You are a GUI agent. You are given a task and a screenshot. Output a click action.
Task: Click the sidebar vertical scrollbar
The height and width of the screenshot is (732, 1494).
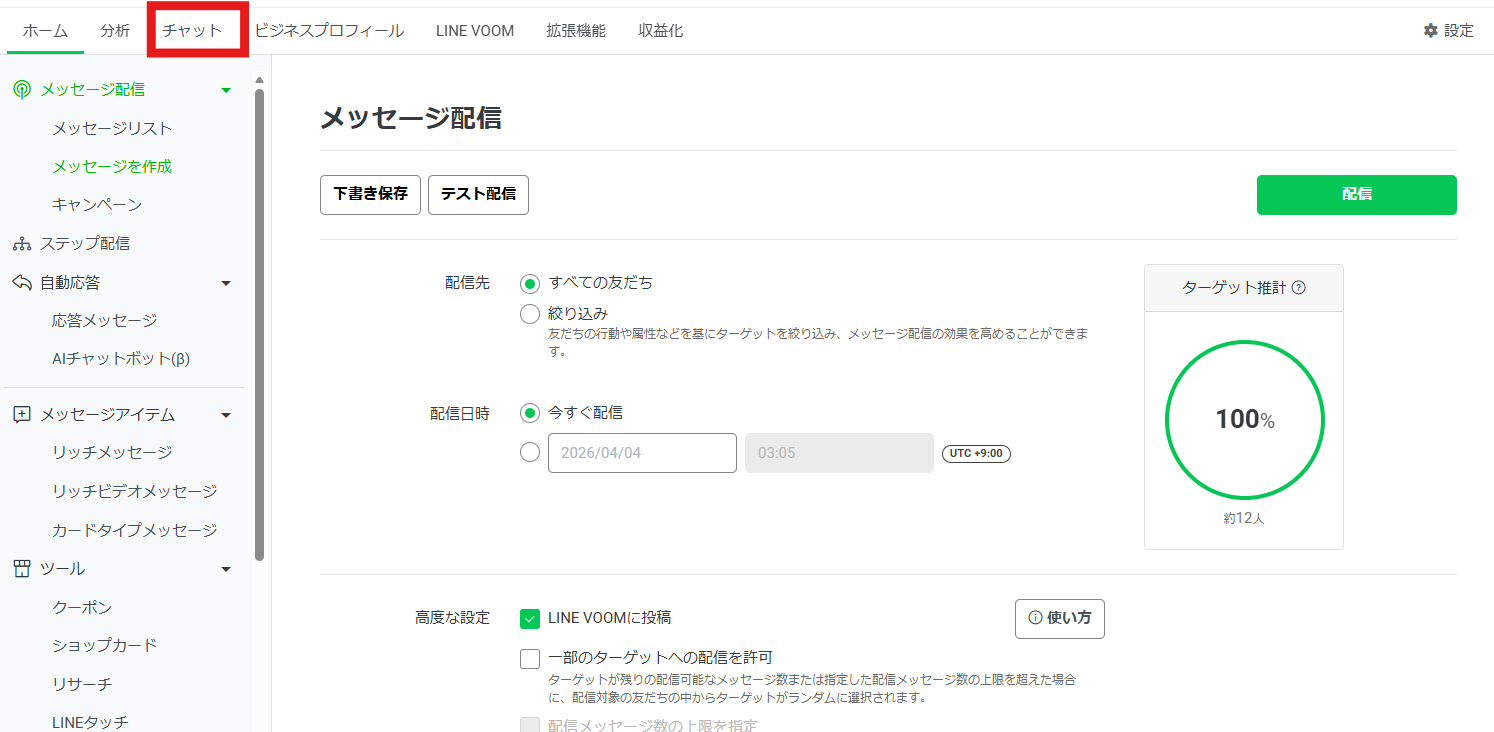260,320
